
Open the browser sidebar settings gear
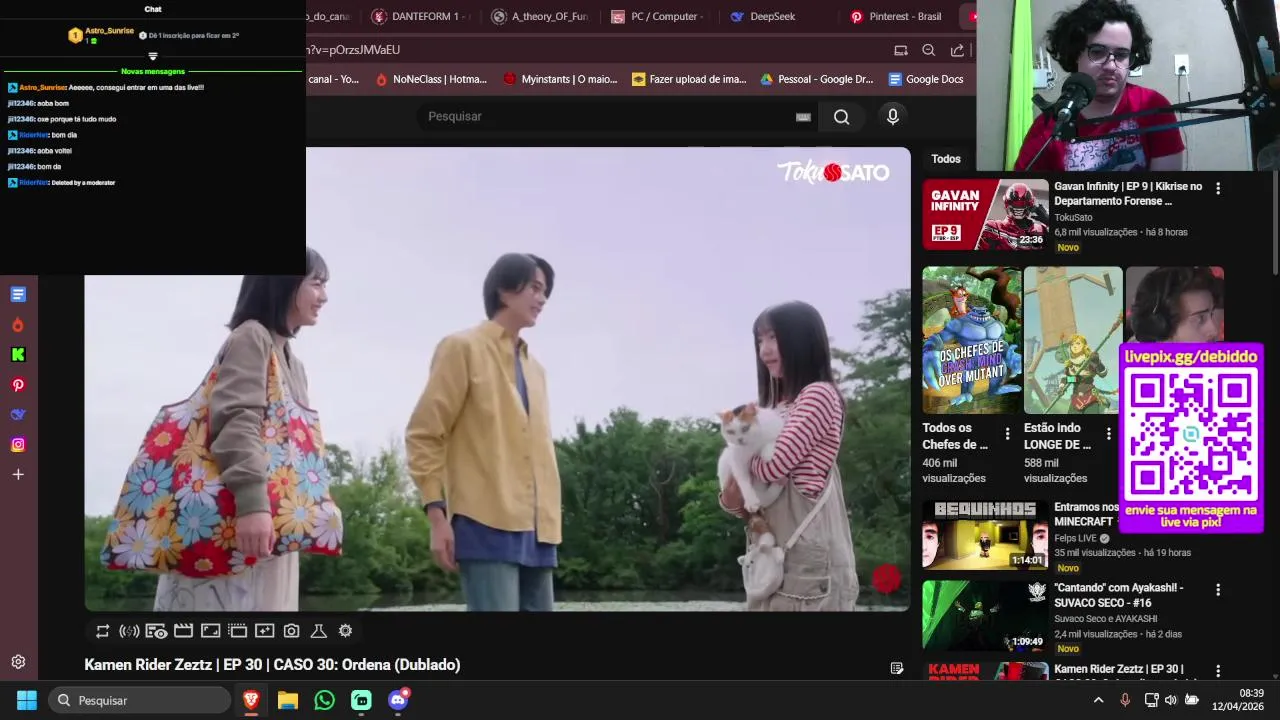tap(18, 662)
